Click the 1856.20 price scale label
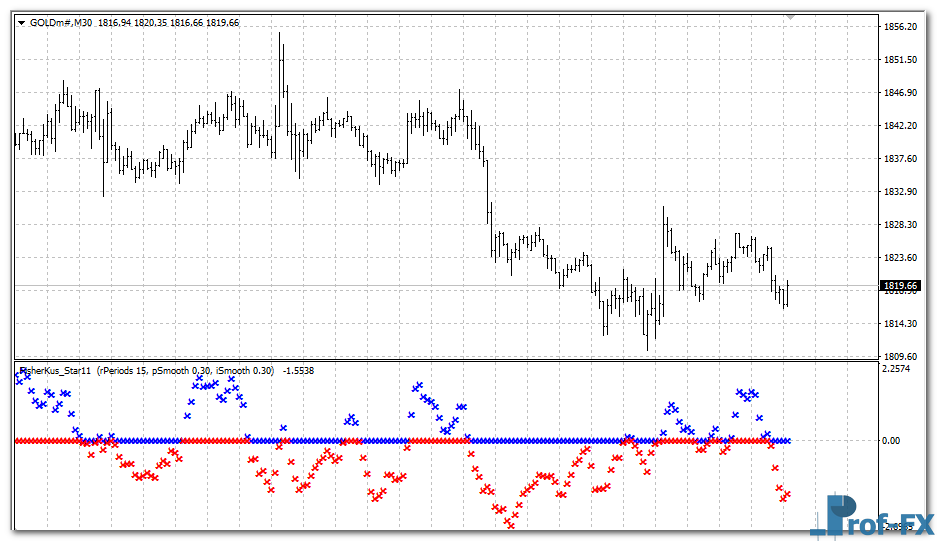 point(901,27)
